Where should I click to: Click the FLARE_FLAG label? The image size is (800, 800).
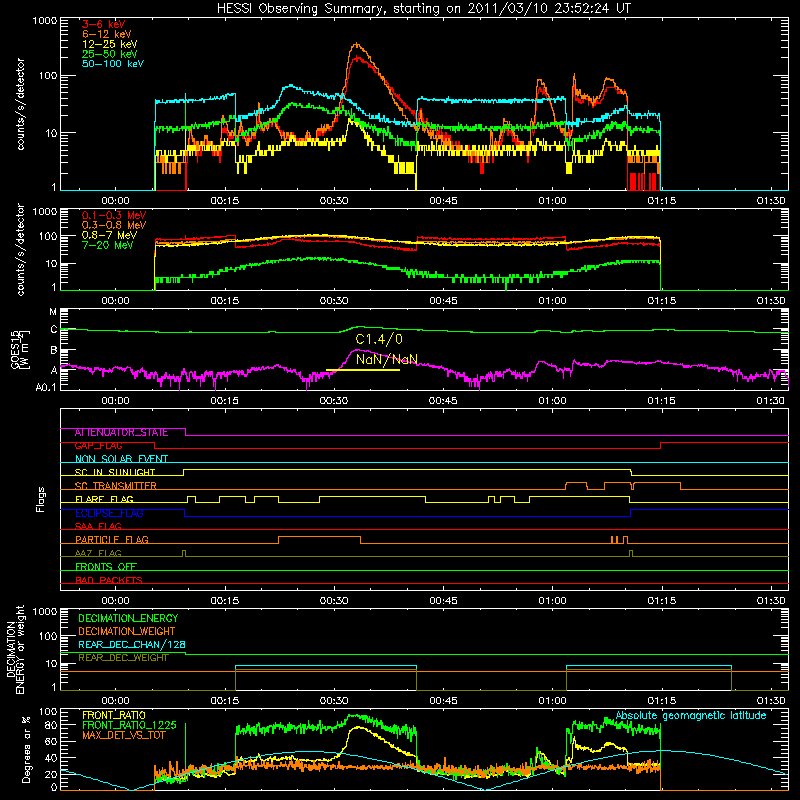pos(104,499)
